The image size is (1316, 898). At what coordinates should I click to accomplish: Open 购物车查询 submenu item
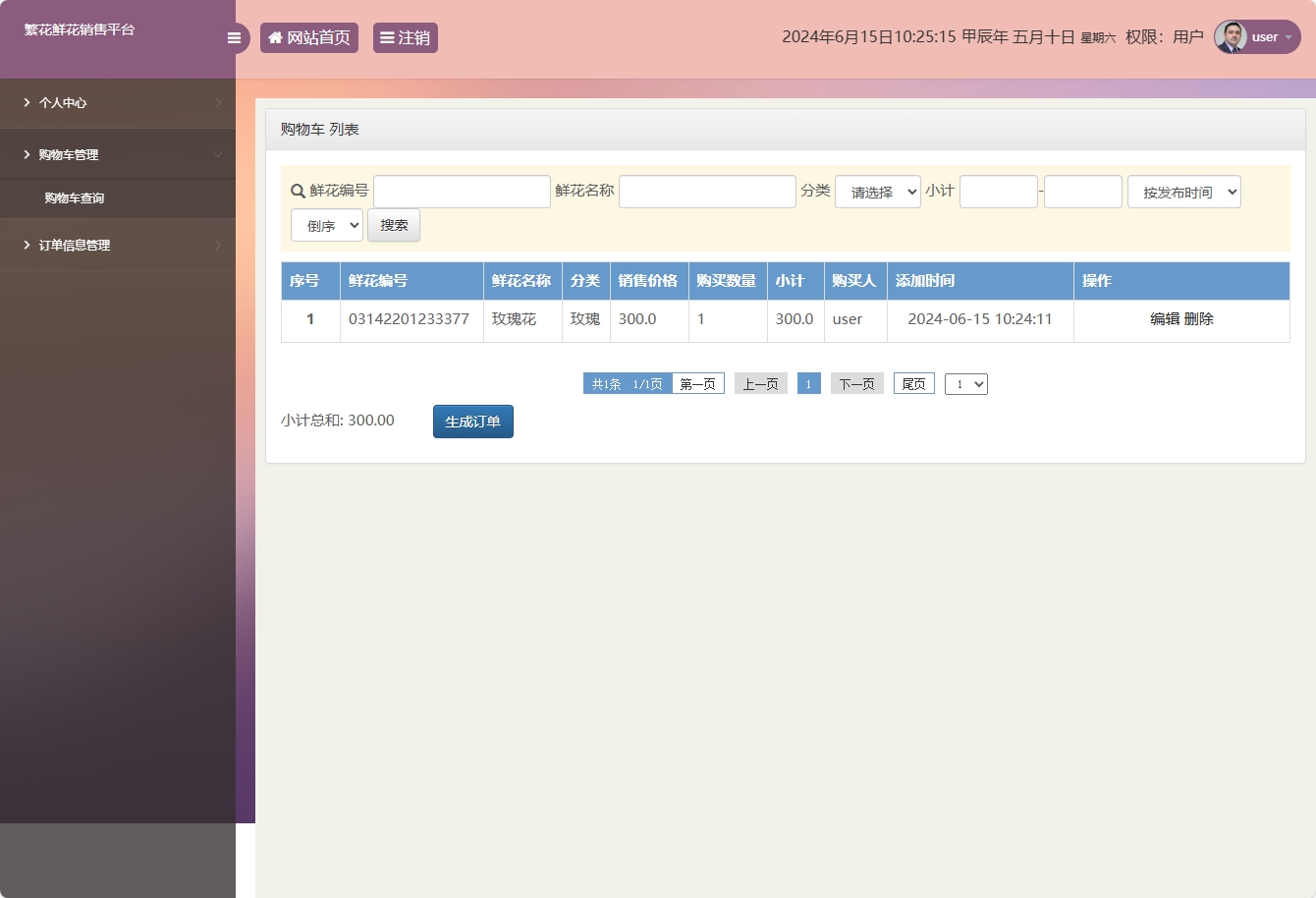pyautogui.click(x=75, y=198)
